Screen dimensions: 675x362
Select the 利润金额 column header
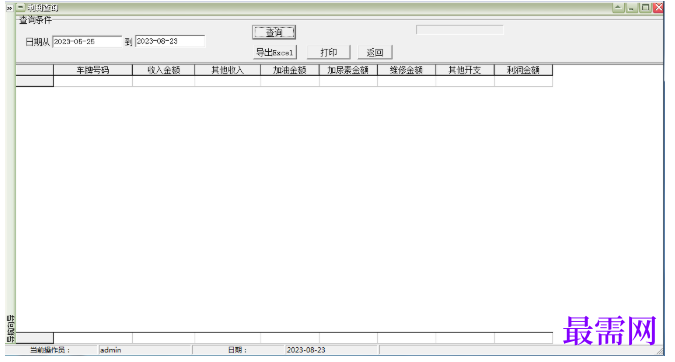point(523,70)
